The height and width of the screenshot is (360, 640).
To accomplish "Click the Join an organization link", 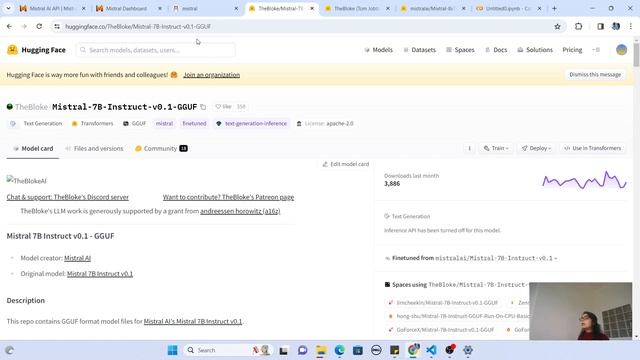I will click(x=211, y=75).
